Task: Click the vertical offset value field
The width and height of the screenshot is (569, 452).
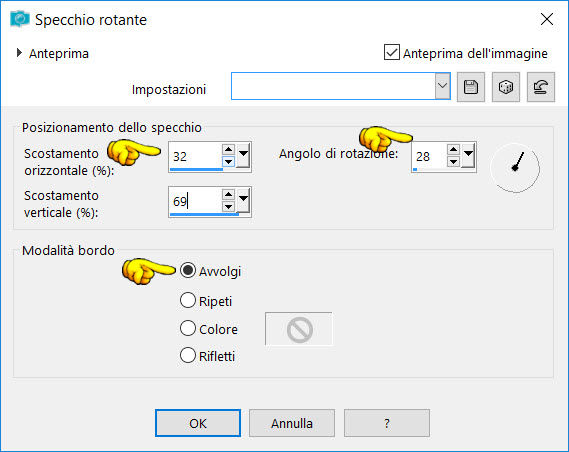Action: pos(195,201)
